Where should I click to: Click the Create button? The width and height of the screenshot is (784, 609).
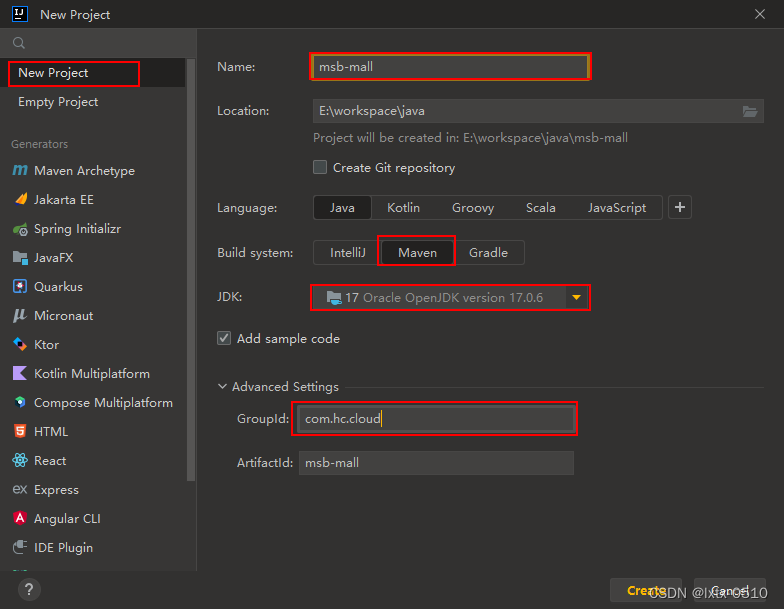(646, 590)
